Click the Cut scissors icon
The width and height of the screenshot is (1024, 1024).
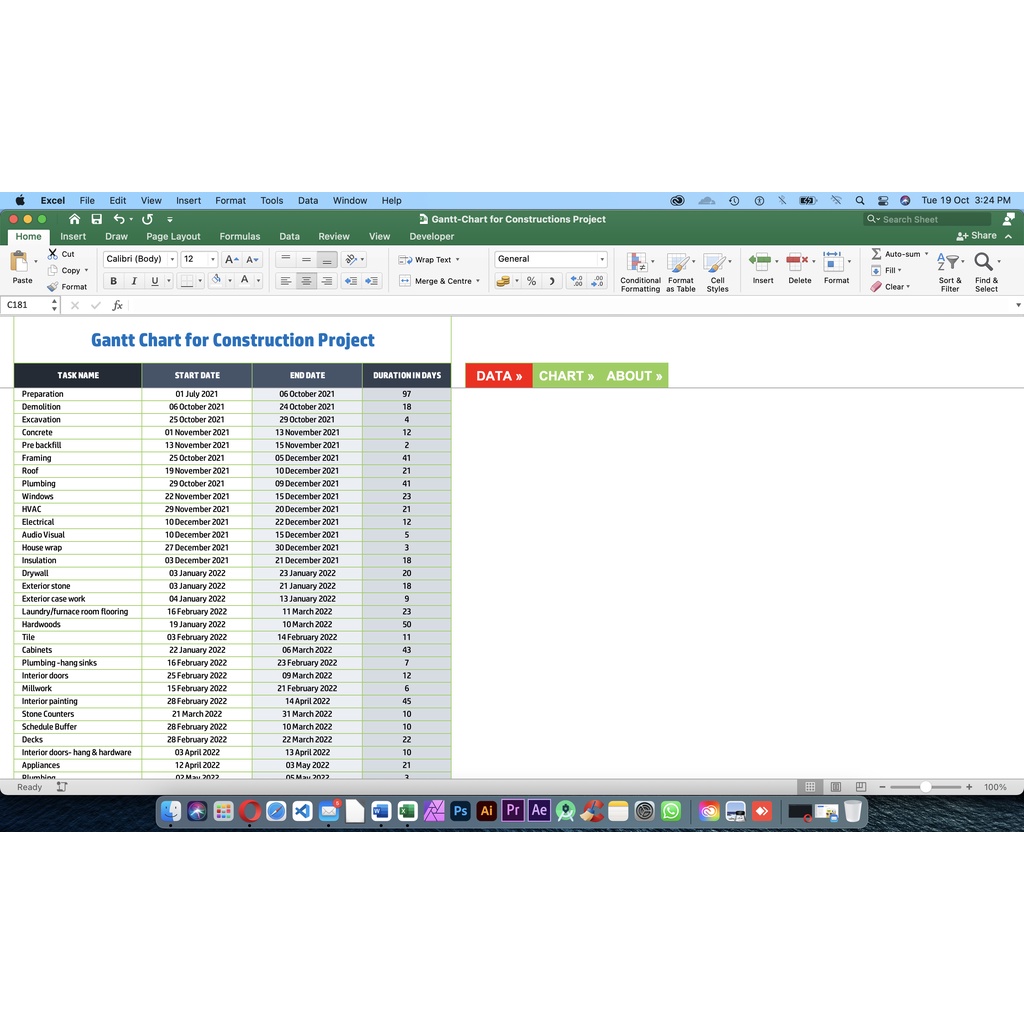(x=52, y=253)
